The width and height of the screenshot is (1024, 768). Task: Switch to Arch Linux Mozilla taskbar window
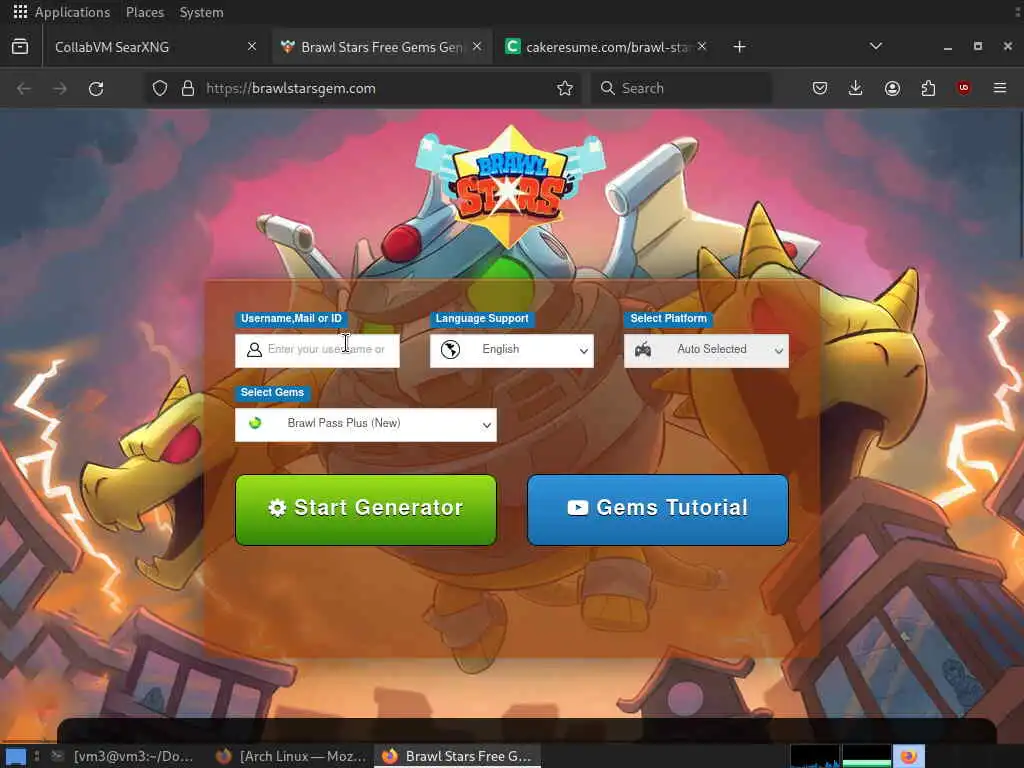coord(291,756)
